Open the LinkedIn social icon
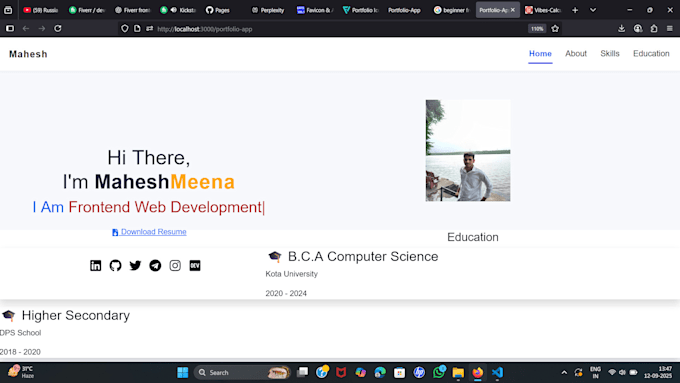 (x=95, y=265)
